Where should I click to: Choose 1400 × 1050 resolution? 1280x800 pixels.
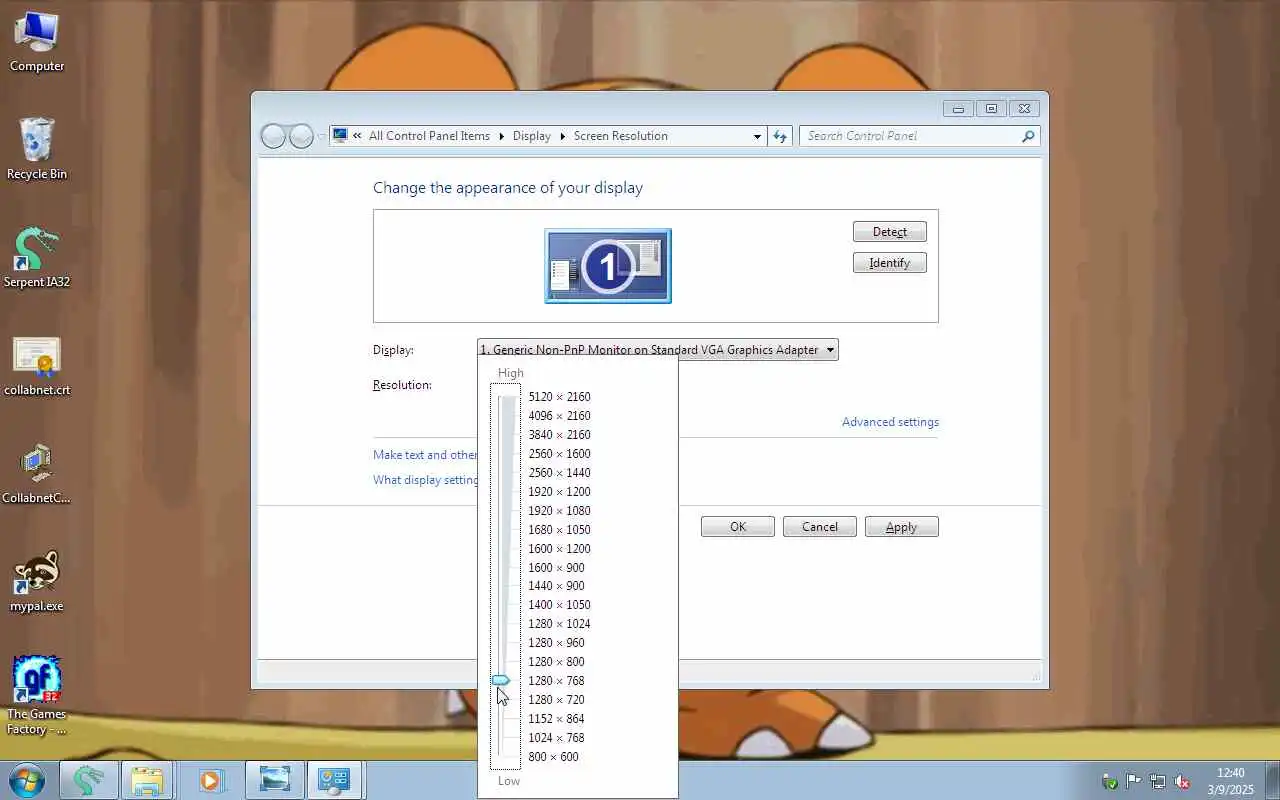(x=559, y=605)
